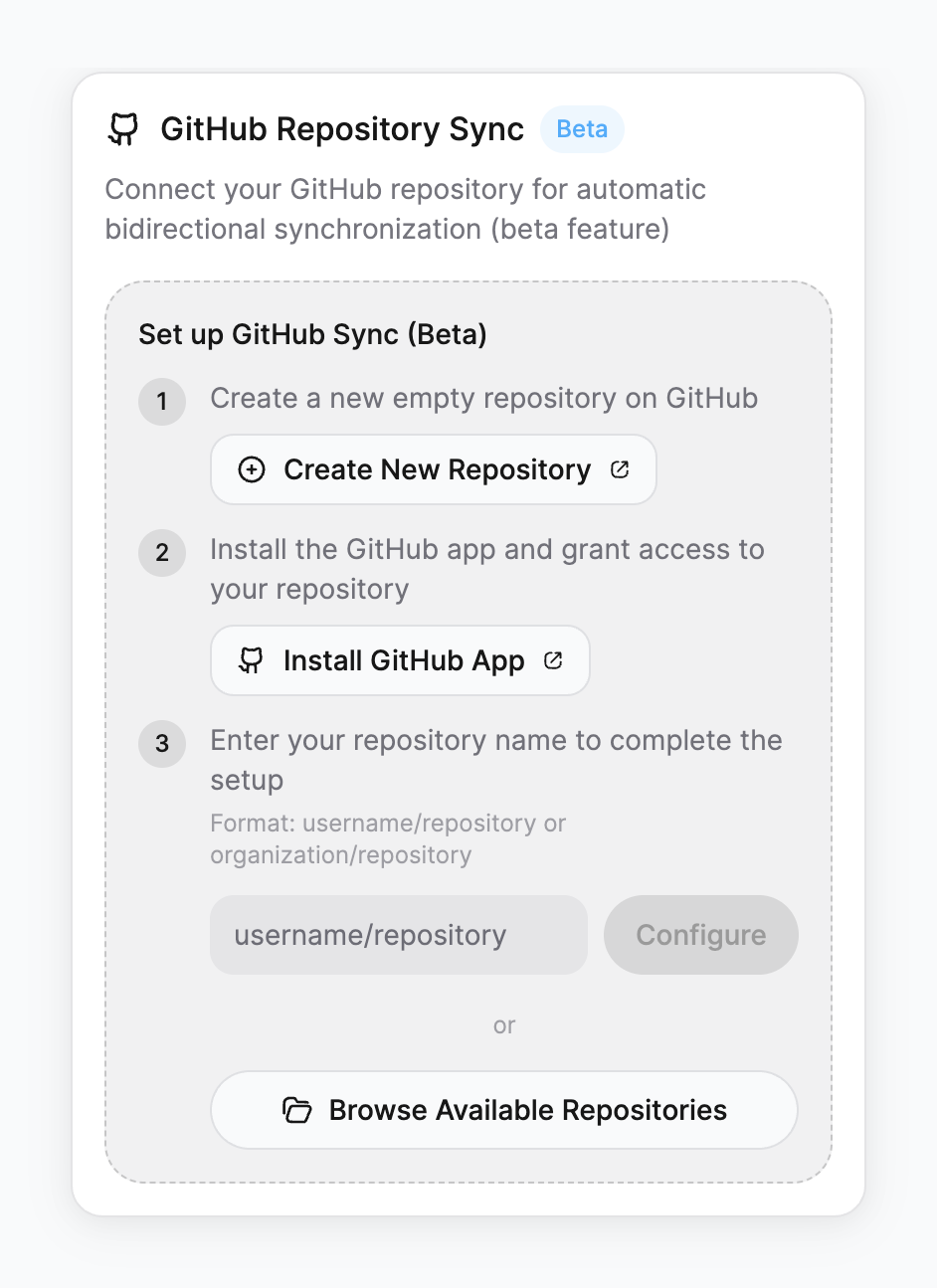The height and width of the screenshot is (1288, 937).
Task: Click Install GitHub App
Action: [x=400, y=659]
